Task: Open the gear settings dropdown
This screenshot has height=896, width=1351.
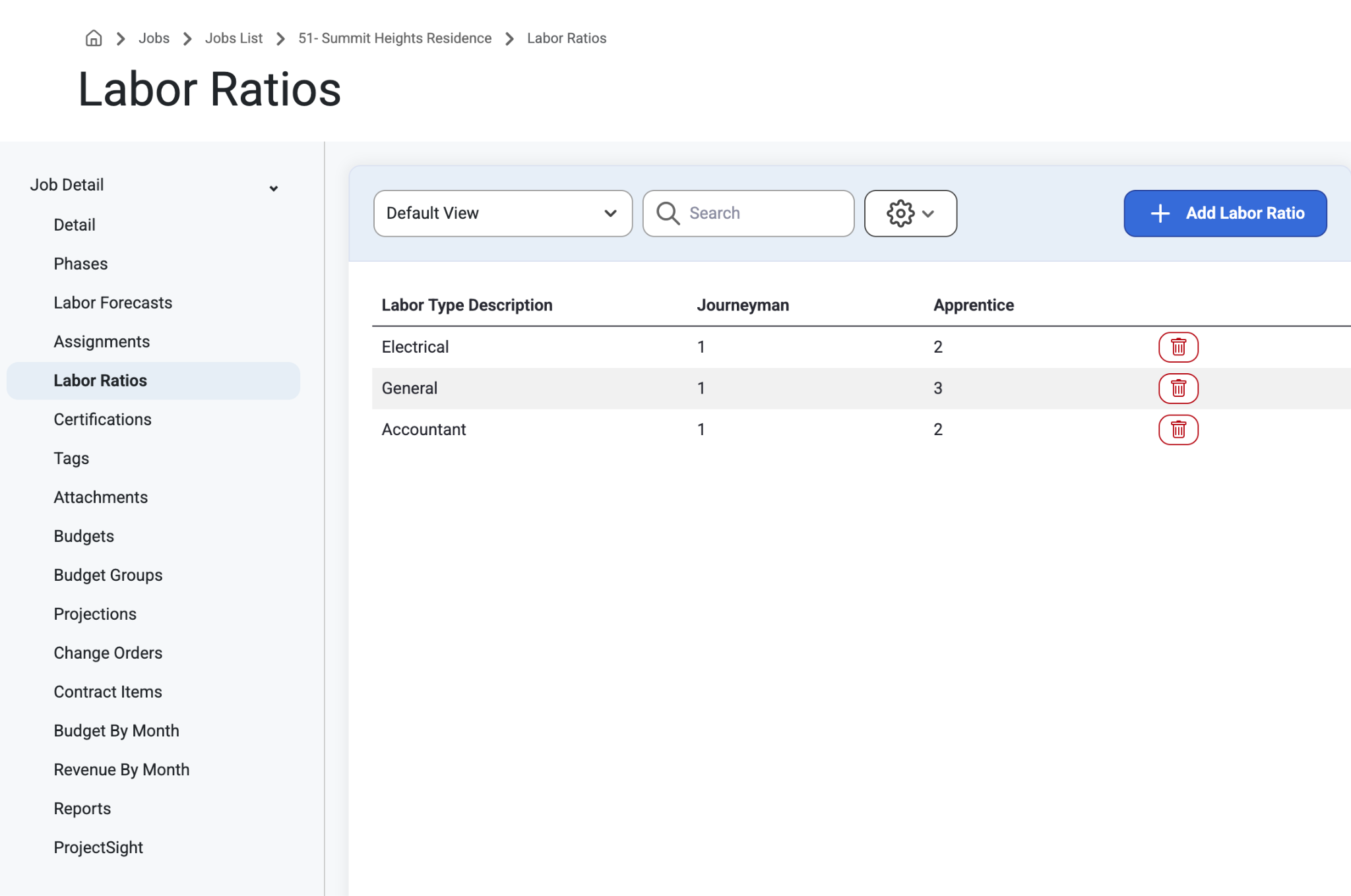Action: click(910, 213)
